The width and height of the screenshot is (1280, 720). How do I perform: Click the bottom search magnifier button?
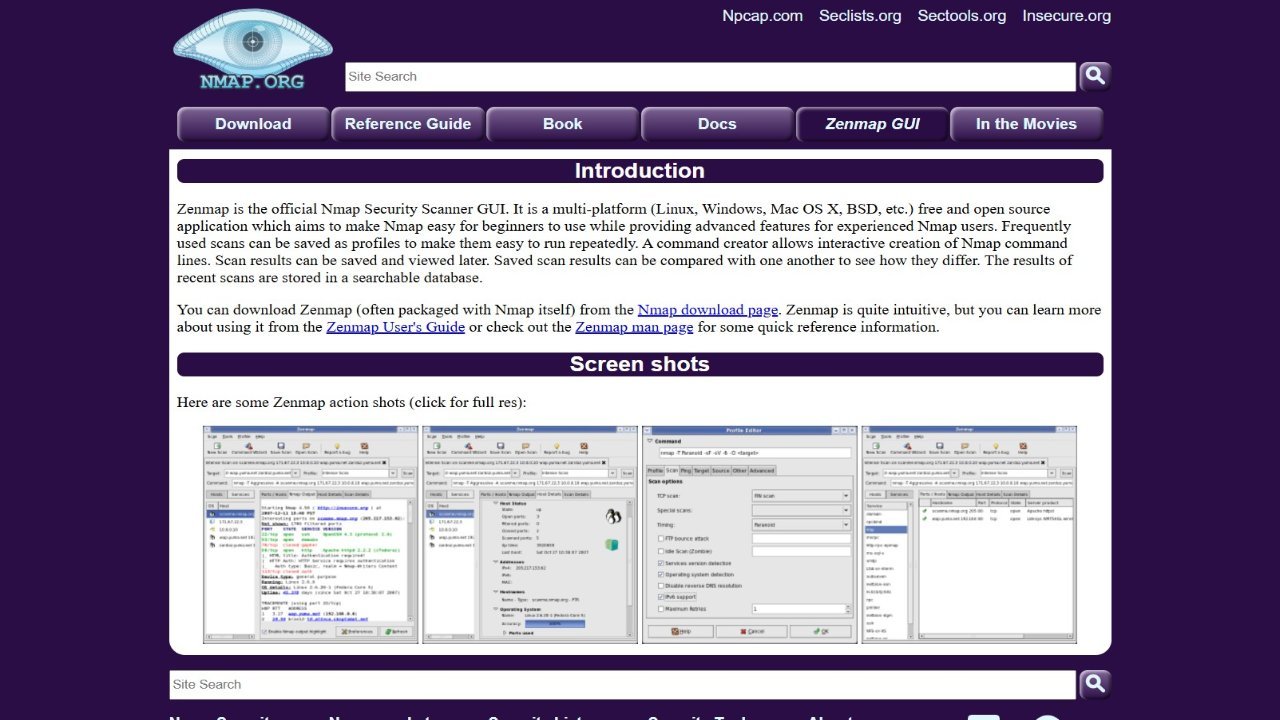pyautogui.click(x=1095, y=684)
